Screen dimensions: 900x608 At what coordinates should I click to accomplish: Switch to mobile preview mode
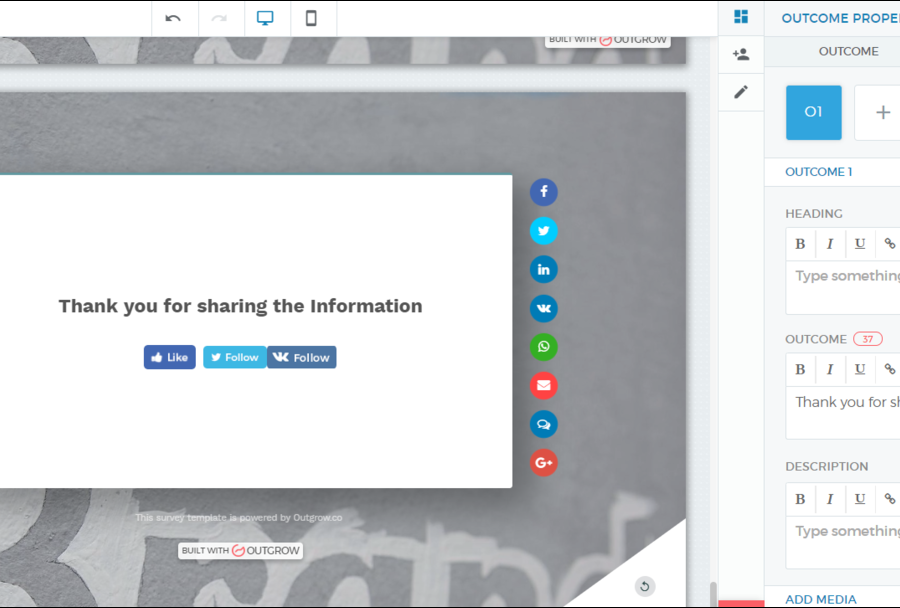click(311, 18)
